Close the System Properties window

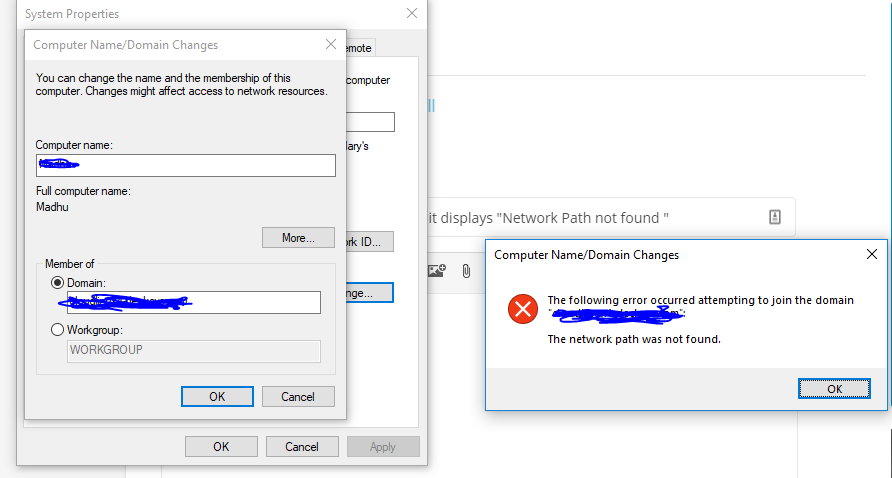click(412, 13)
